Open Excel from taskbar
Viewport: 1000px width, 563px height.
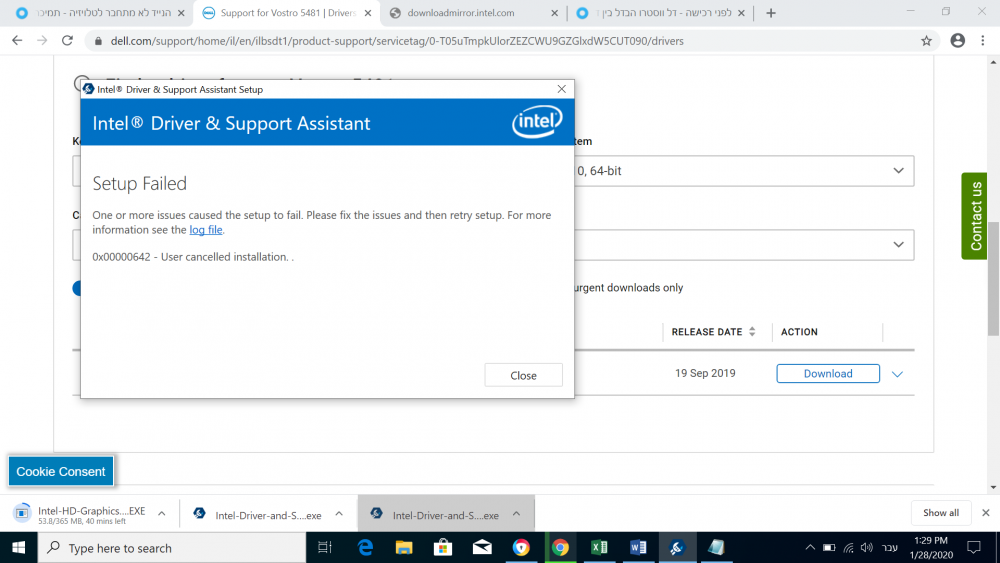(599, 548)
